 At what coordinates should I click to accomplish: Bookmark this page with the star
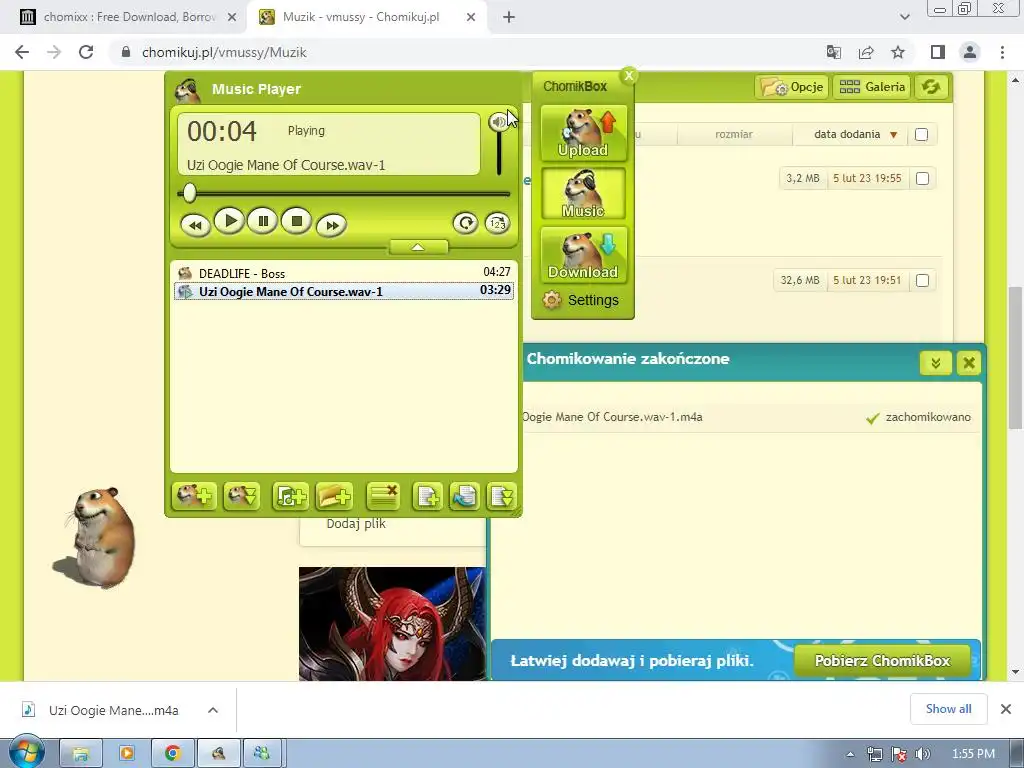898,52
